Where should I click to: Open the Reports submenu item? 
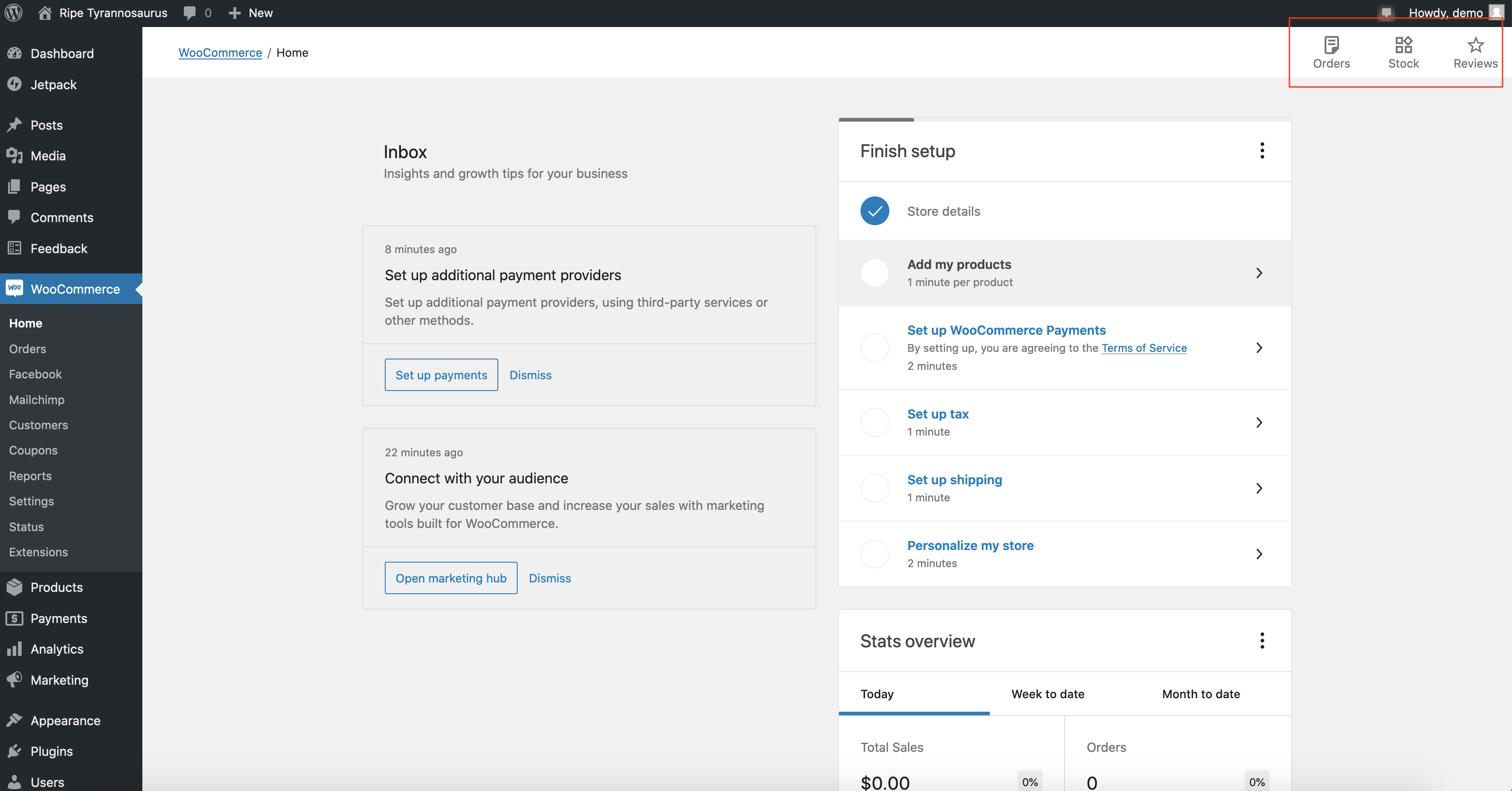pos(30,476)
